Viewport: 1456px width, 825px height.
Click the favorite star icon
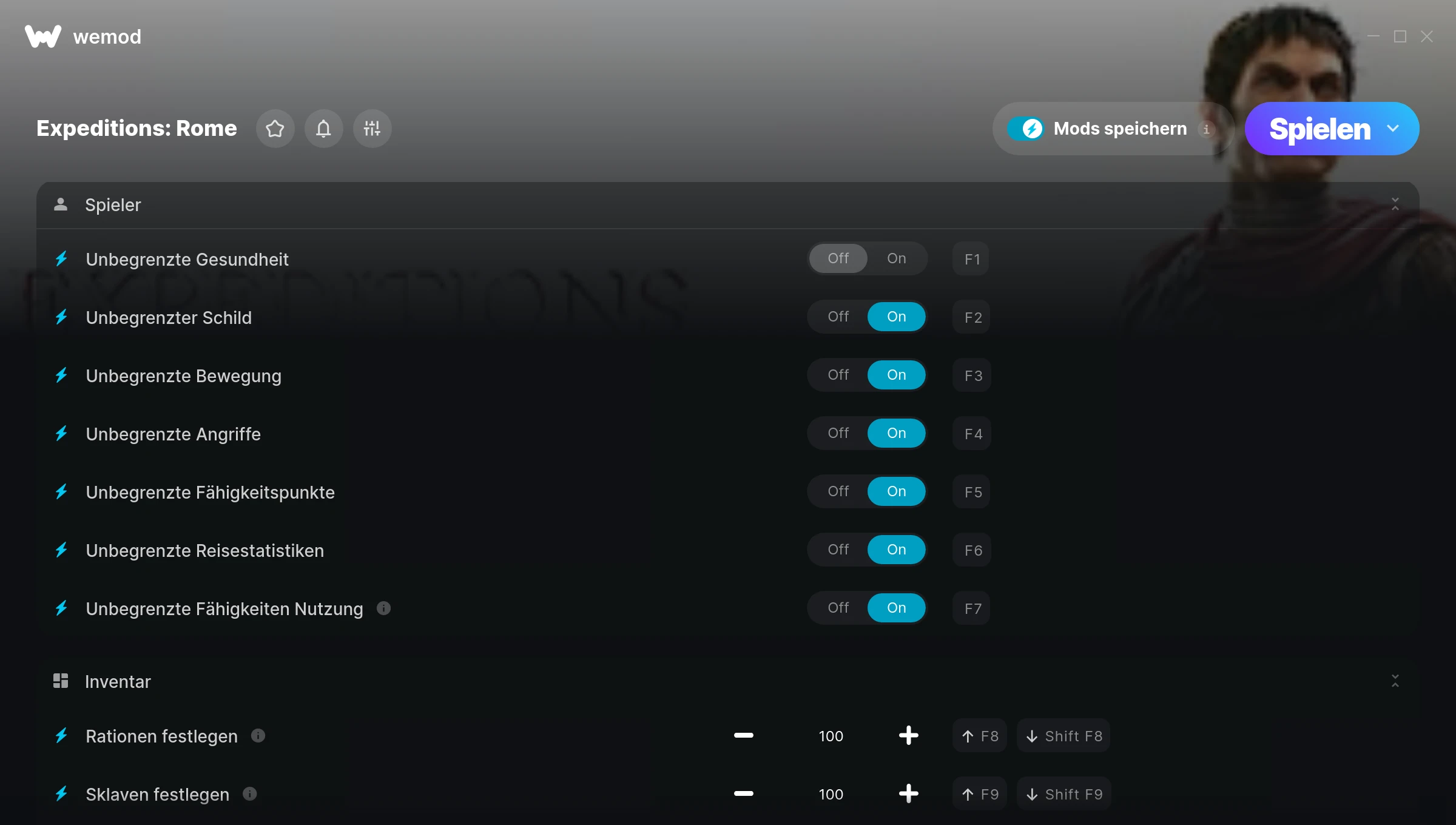pyautogui.click(x=275, y=129)
